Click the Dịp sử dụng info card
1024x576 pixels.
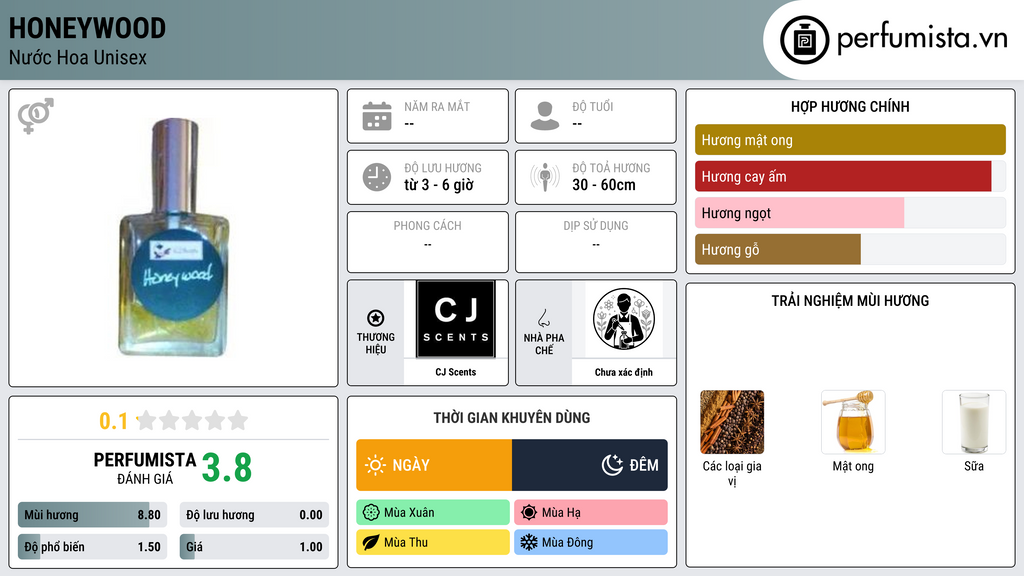[x=596, y=242]
